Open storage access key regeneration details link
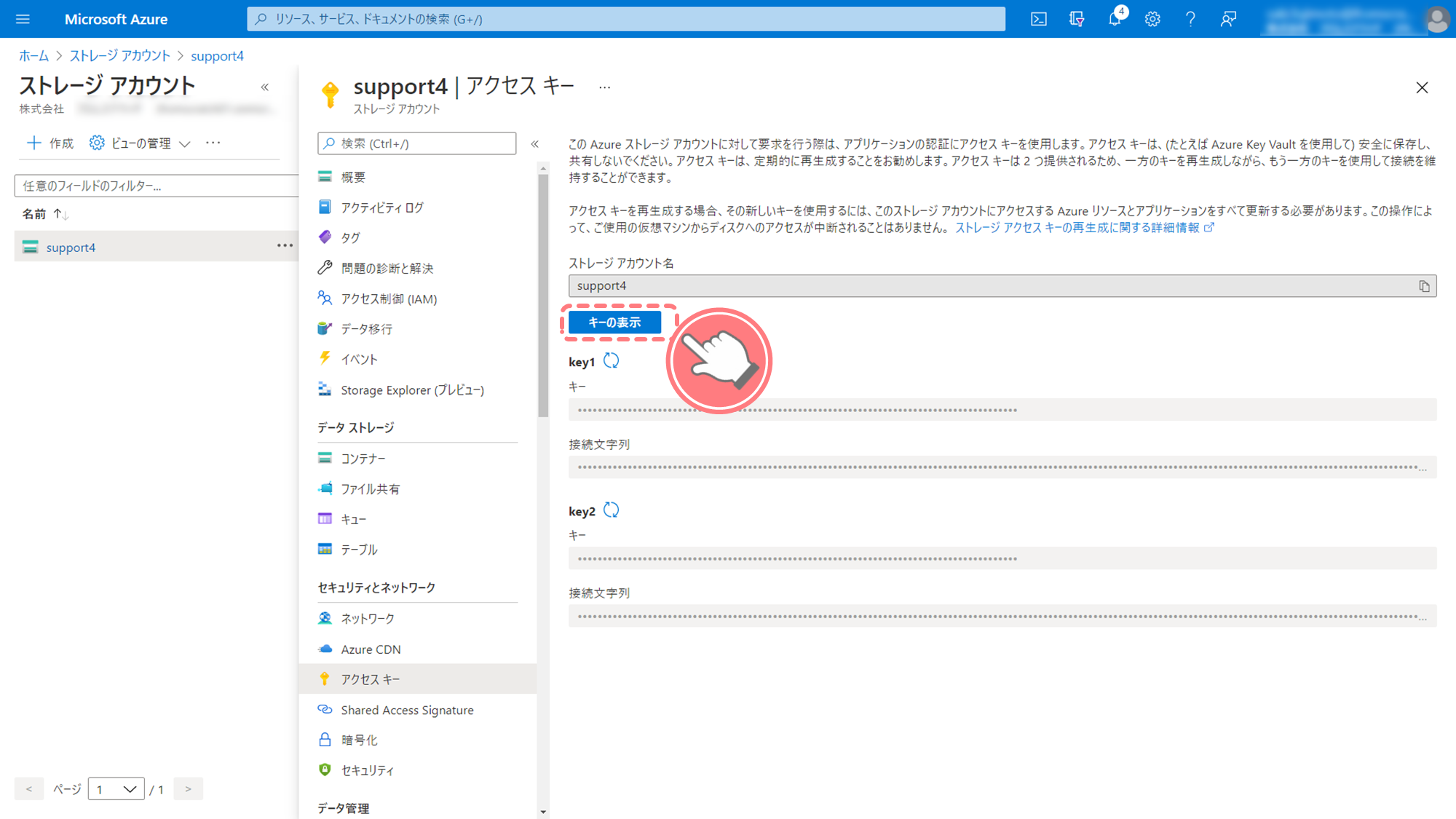The width and height of the screenshot is (1456, 819). 1084,227
